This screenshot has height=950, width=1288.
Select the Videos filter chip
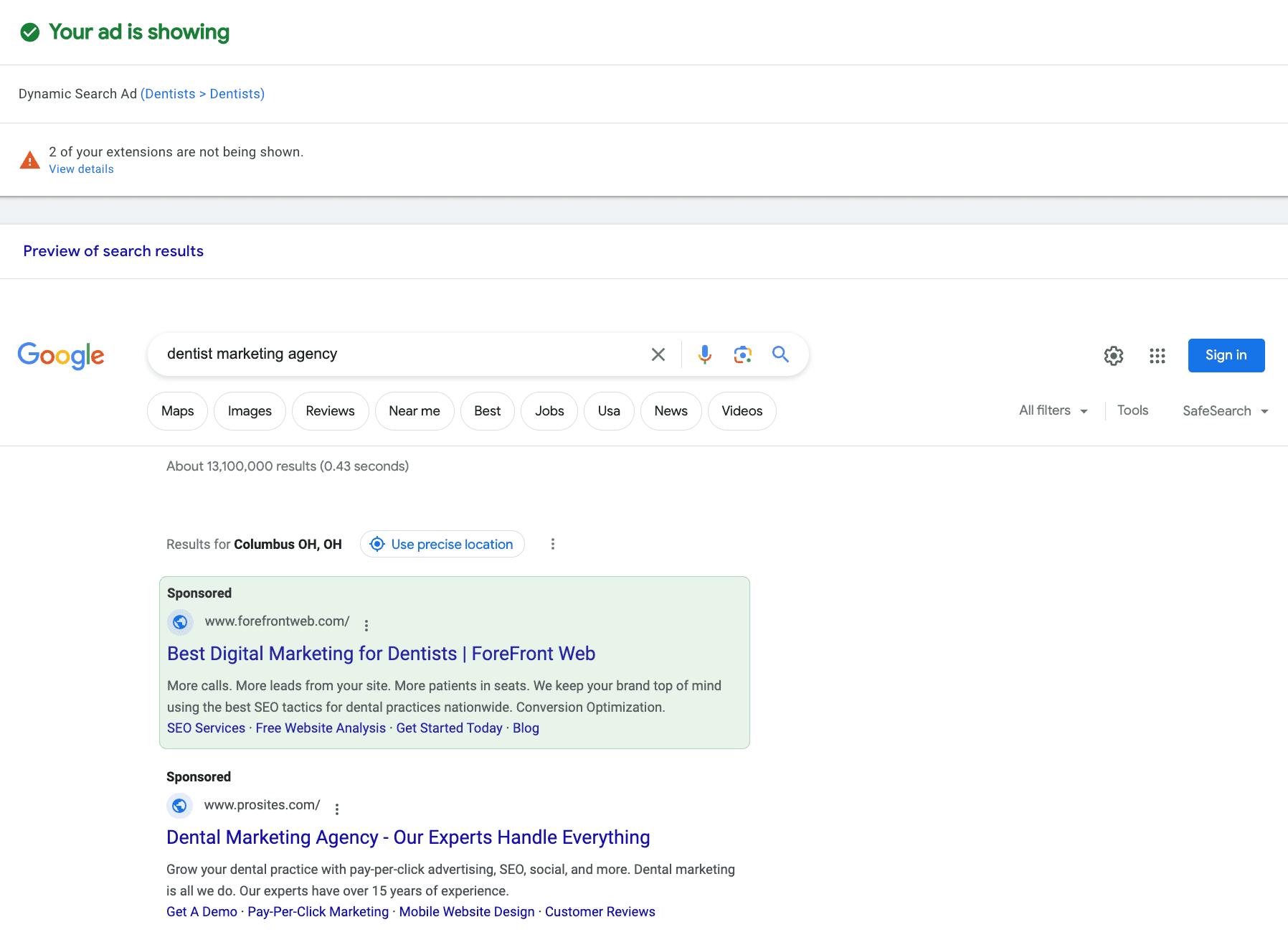coord(742,411)
